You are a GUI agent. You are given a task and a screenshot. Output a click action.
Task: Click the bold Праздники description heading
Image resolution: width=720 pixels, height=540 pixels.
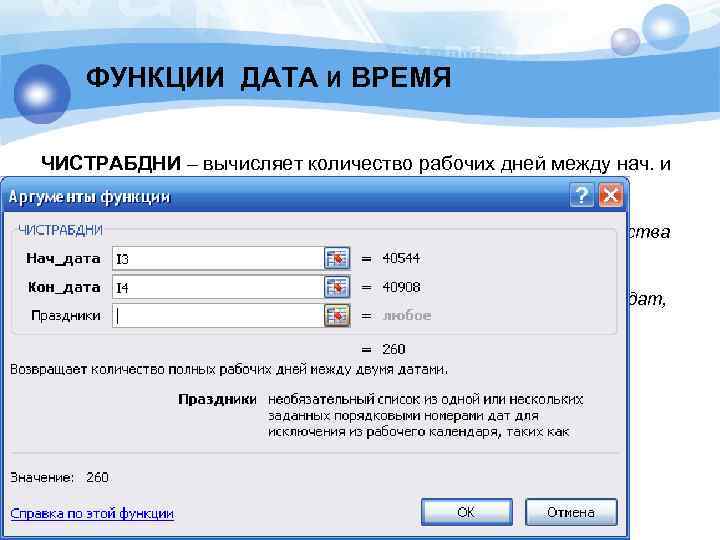click(217, 399)
